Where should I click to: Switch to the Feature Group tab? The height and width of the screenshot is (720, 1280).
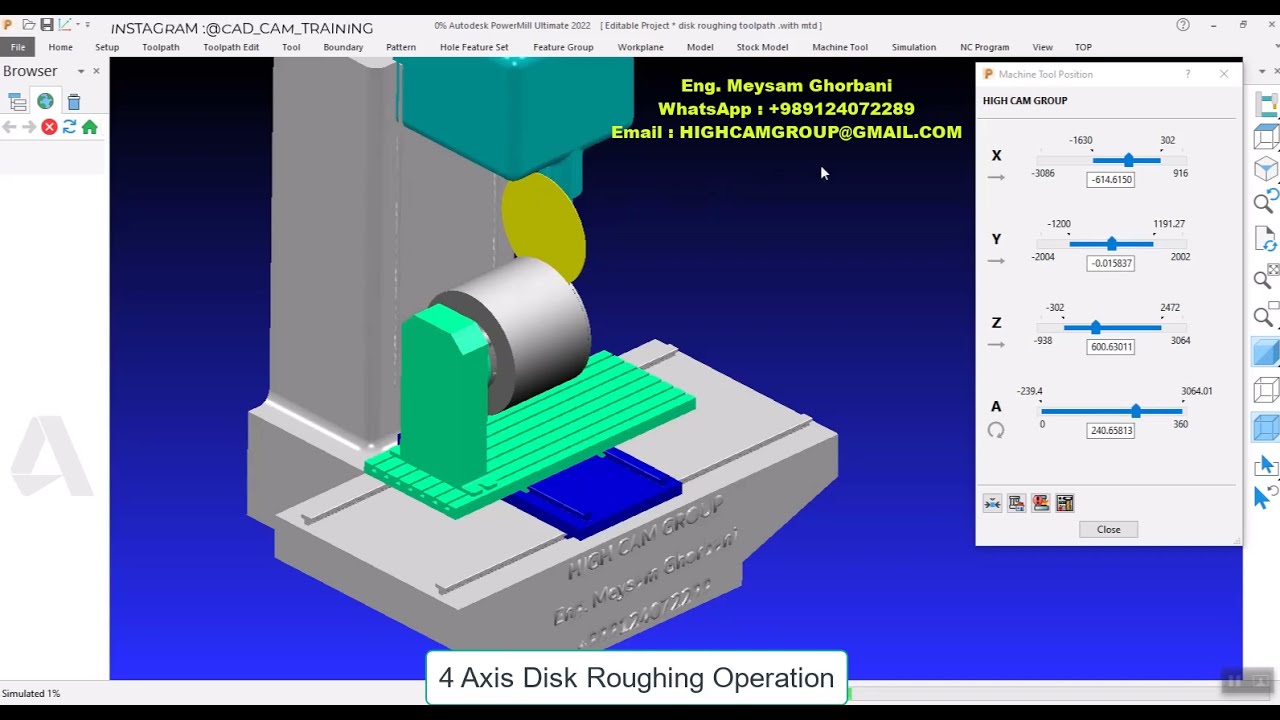click(x=563, y=47)
